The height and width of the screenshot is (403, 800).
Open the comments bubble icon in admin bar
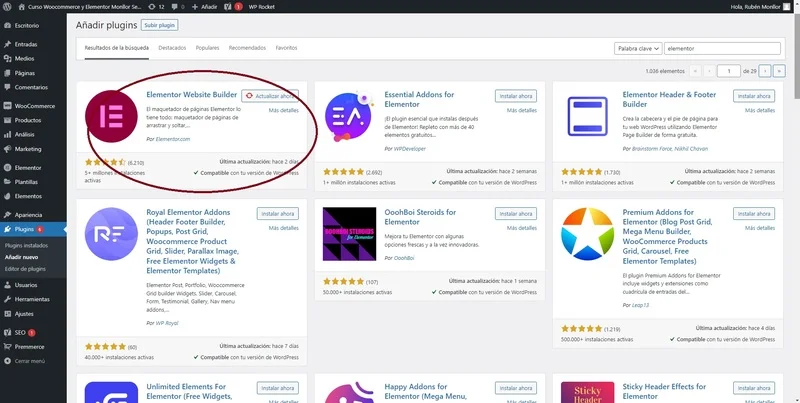pyautogui.click(x=175, y=6)
